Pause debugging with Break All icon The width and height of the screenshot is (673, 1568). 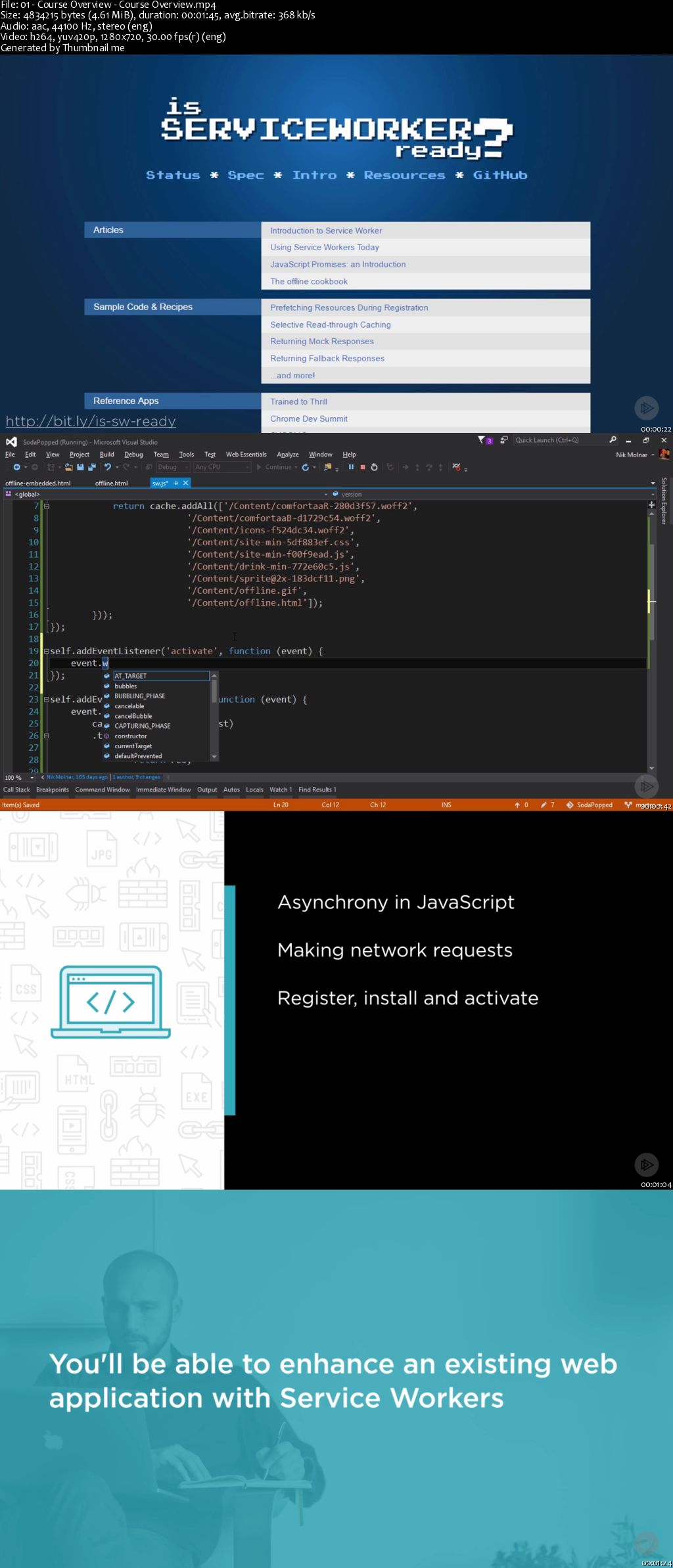pos(351,467)
